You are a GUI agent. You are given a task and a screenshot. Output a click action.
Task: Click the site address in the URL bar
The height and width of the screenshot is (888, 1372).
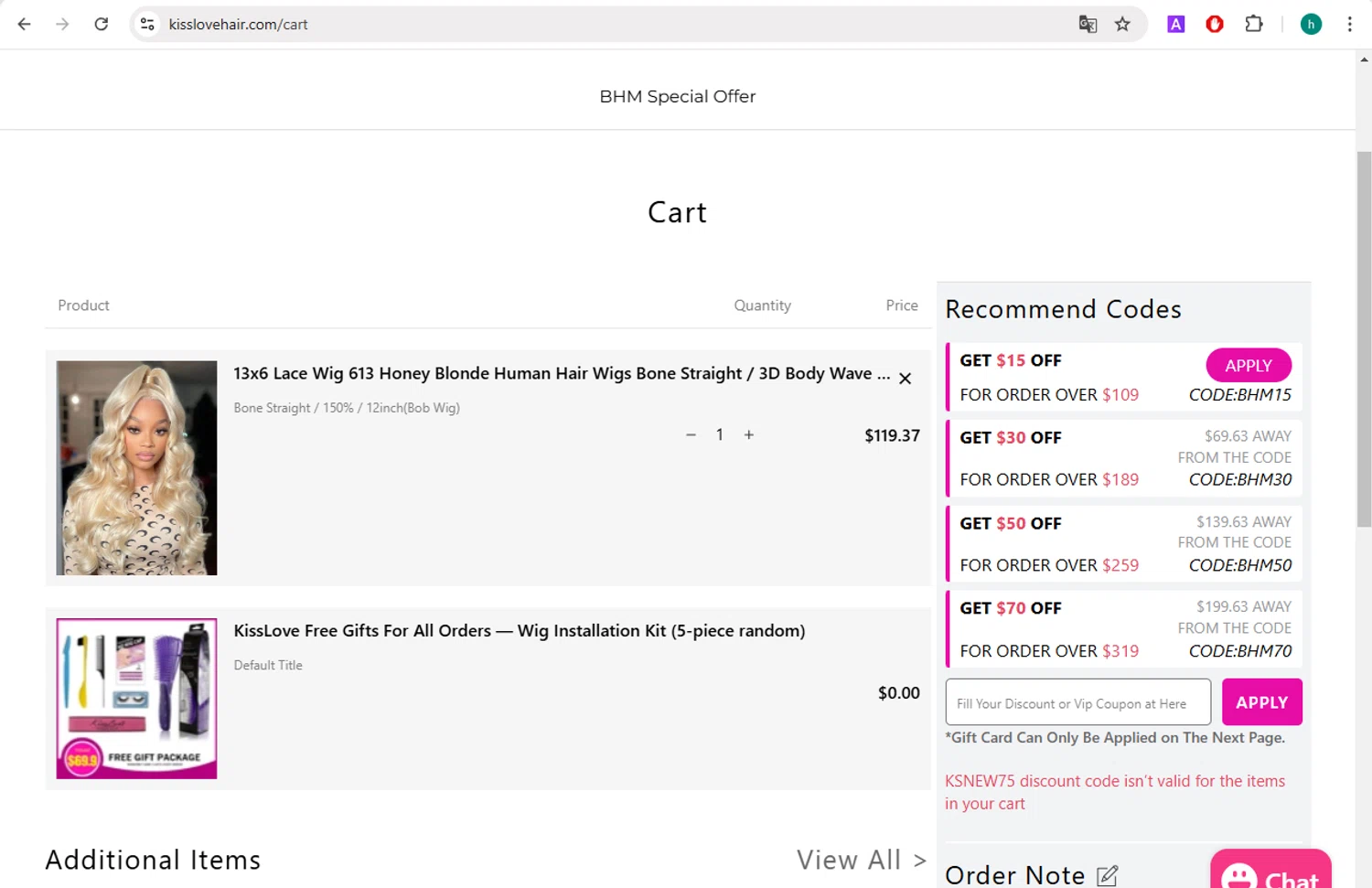click(x=238, y=25)
